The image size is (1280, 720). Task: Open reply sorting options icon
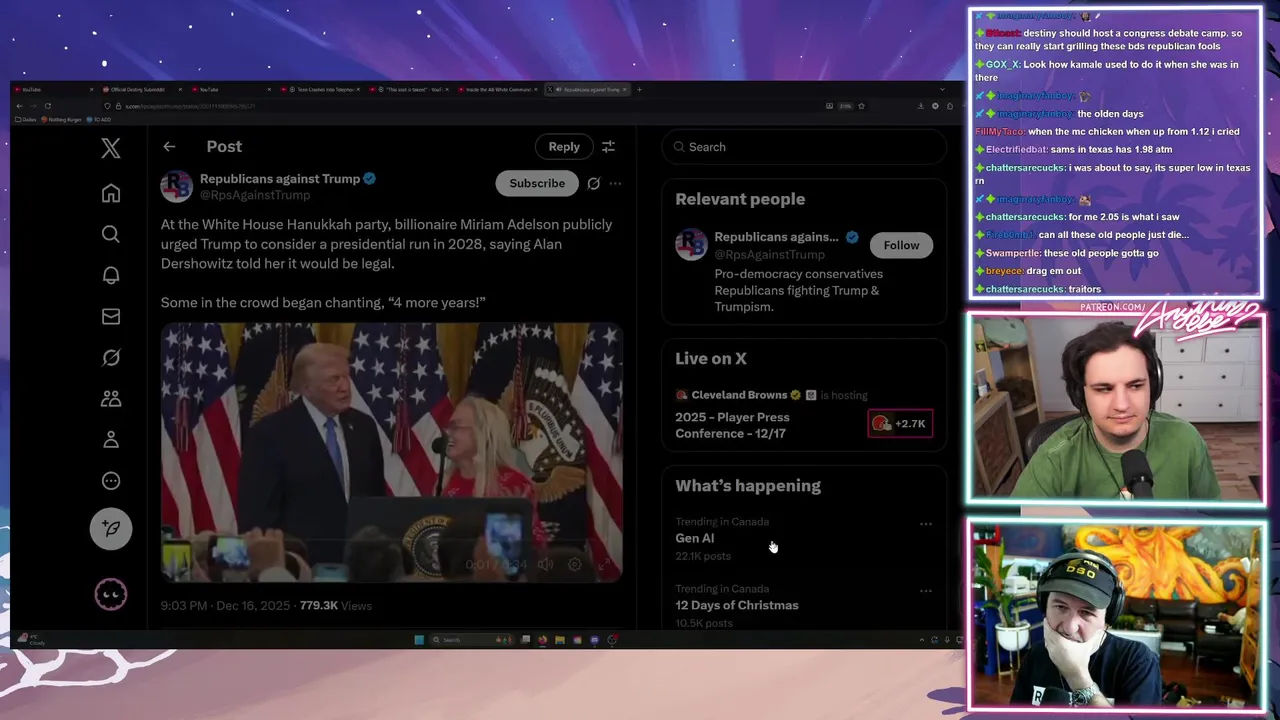[x=608, y=147]
